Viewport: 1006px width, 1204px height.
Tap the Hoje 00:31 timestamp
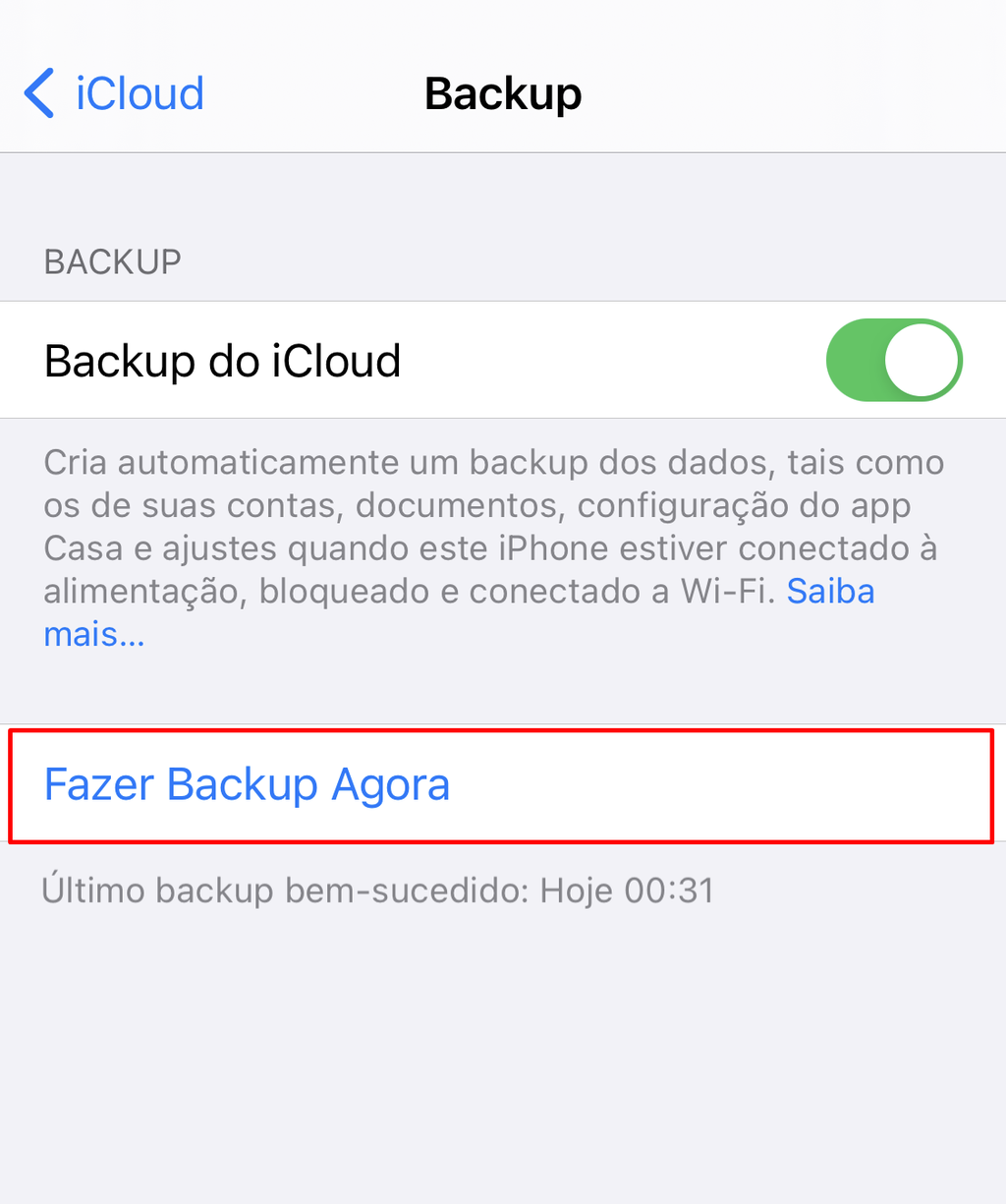(x=628, y=890)
